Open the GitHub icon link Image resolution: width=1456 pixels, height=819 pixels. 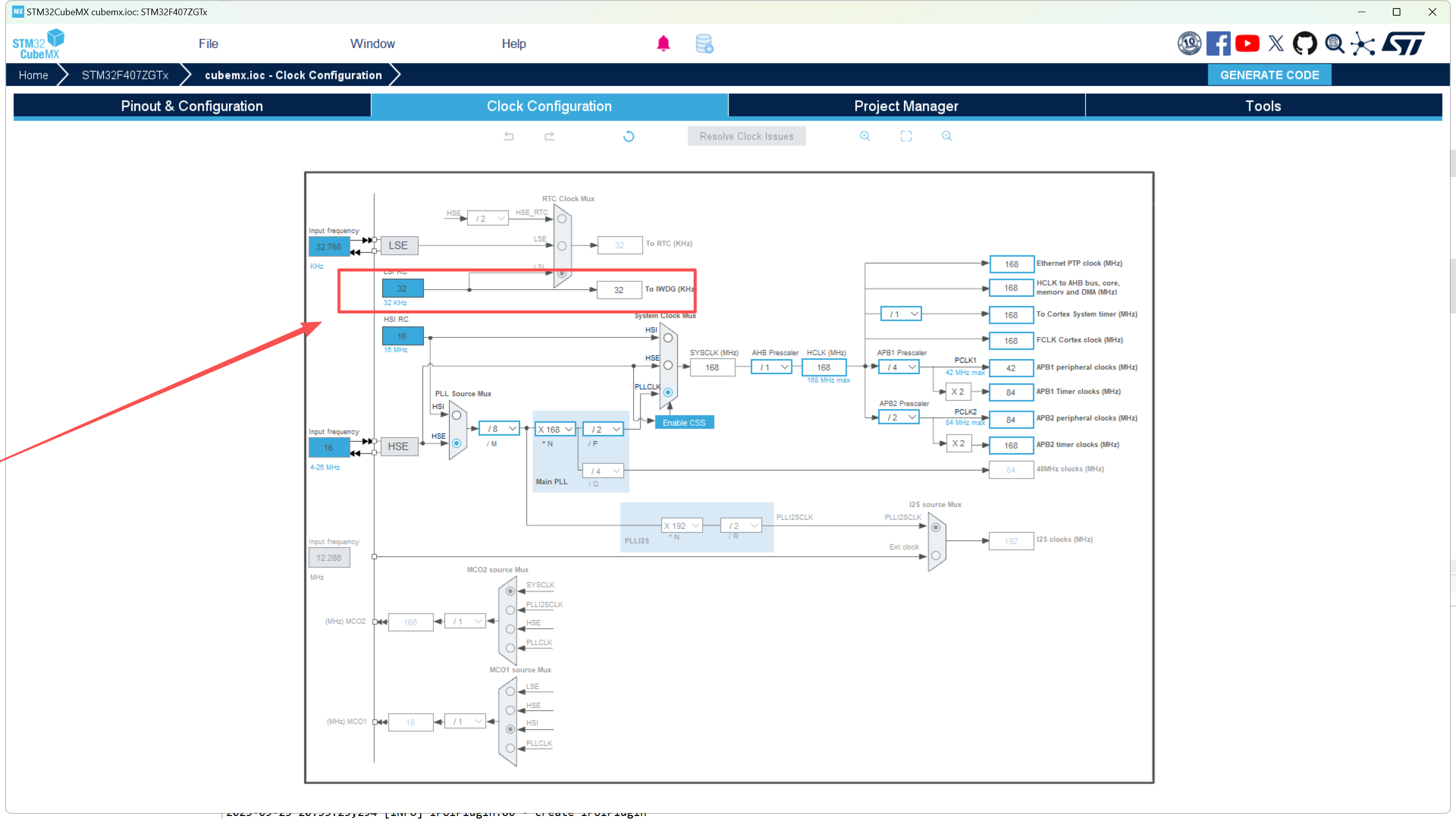pyautogui.click(x=1304, y=43)
